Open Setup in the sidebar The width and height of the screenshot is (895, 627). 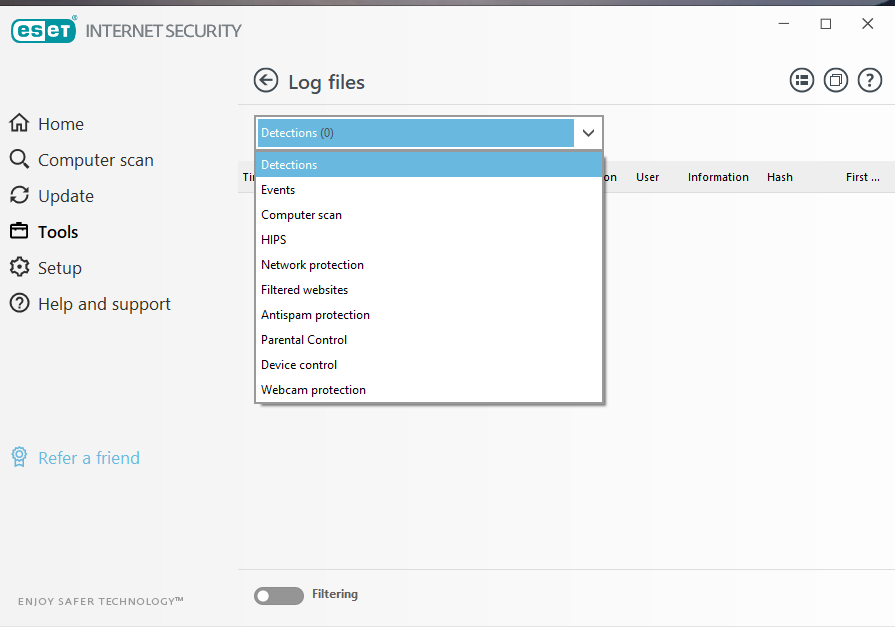pos(46,268)
